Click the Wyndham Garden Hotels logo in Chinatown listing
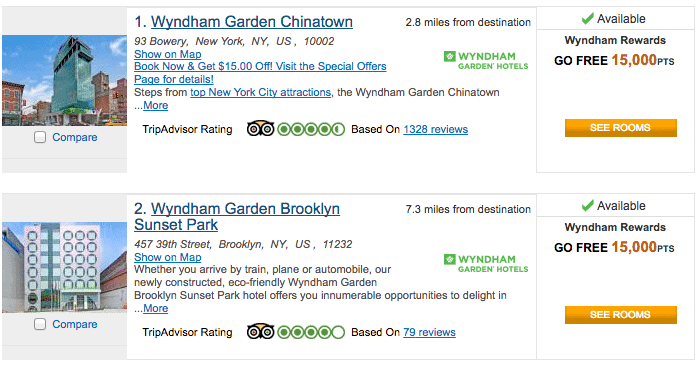Viewport: 696px width, 366px height. tap(486, 61)
